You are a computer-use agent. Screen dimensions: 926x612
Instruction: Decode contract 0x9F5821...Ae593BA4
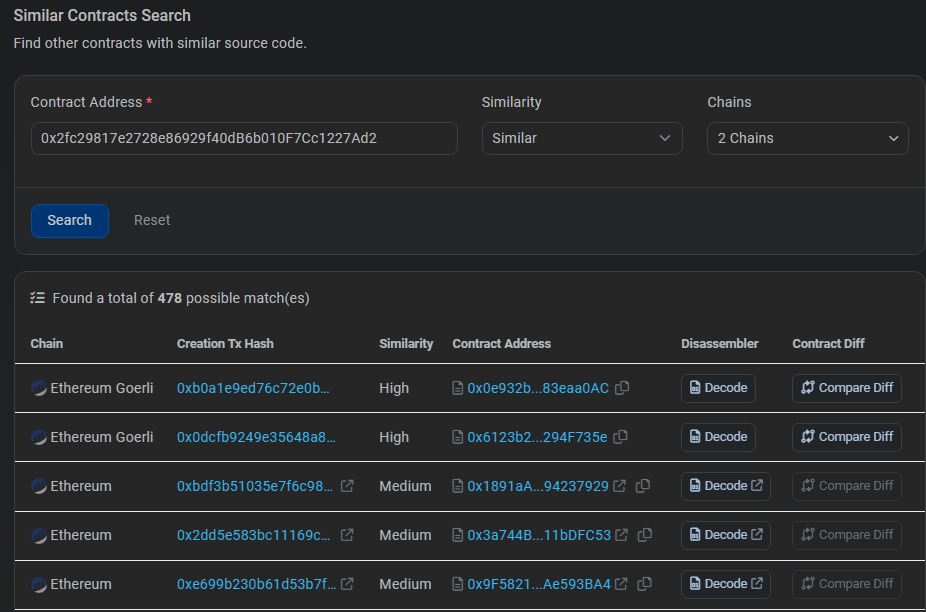click(726, 584)
